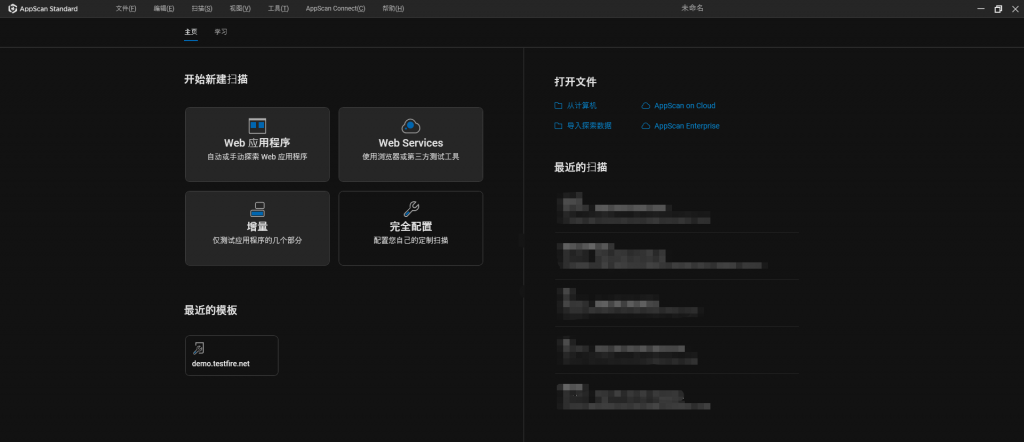1024x442 pixels.
Task: Click the cloud icon beside AppScan Enterprise
Action: tap(646, 126)
